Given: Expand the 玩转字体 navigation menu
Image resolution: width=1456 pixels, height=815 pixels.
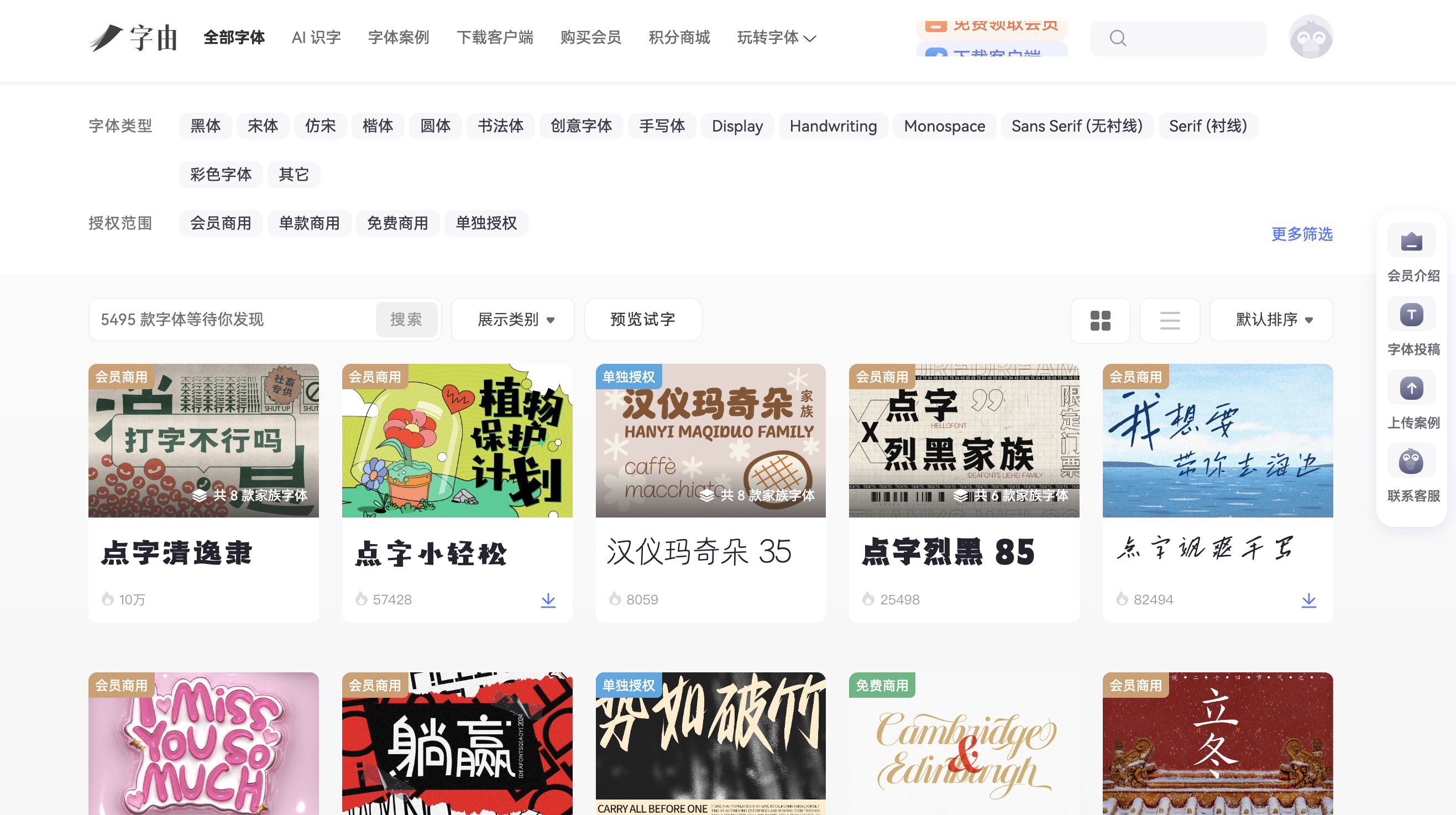Looking at the screenshot, I should [x=776, y=38].
